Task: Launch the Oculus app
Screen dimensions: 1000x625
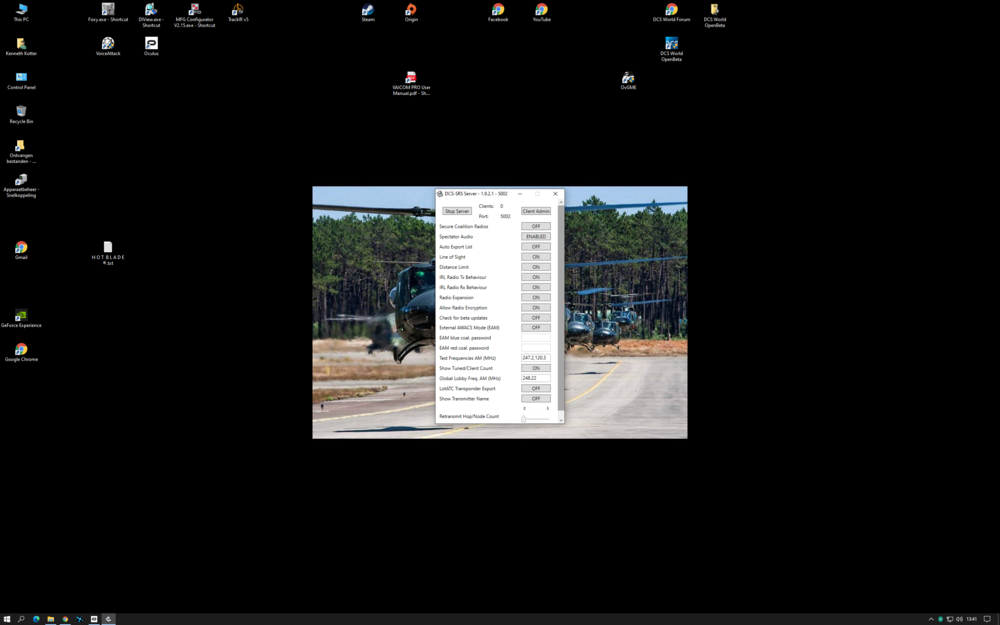Action: (x=150, y=44)
